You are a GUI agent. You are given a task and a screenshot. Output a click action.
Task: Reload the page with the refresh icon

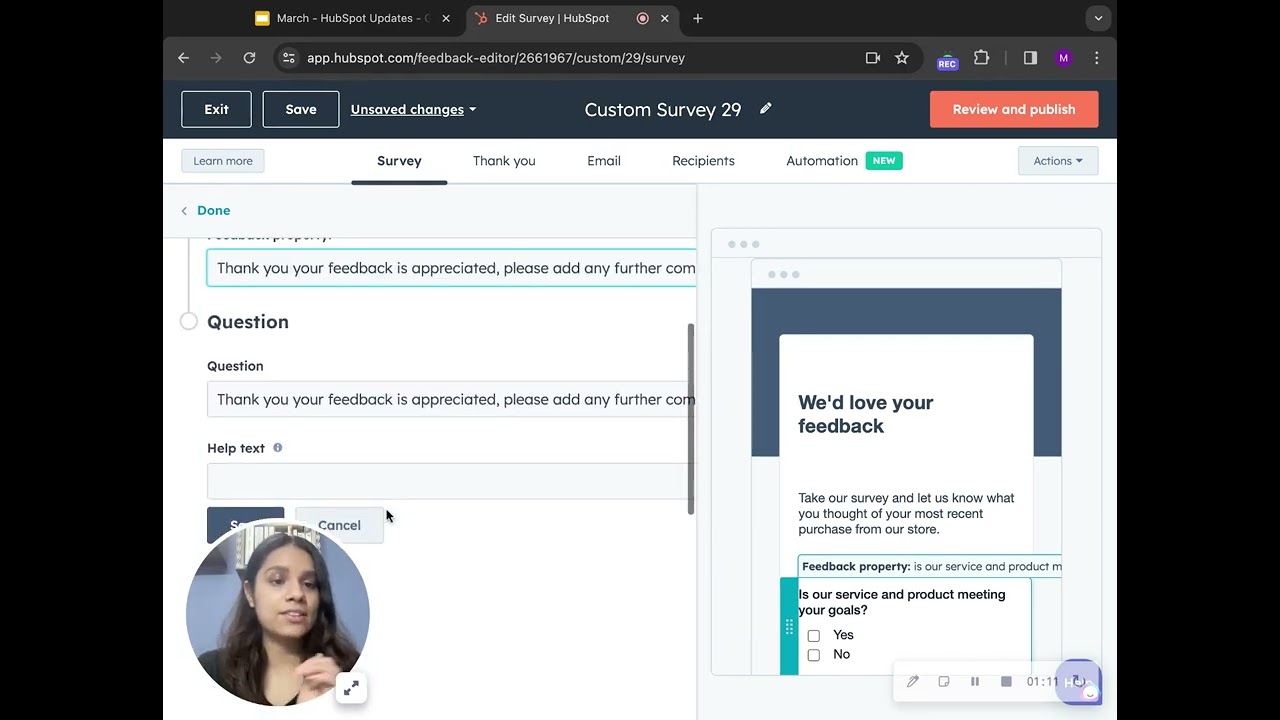pyautogui.click(x=249, y=58)
